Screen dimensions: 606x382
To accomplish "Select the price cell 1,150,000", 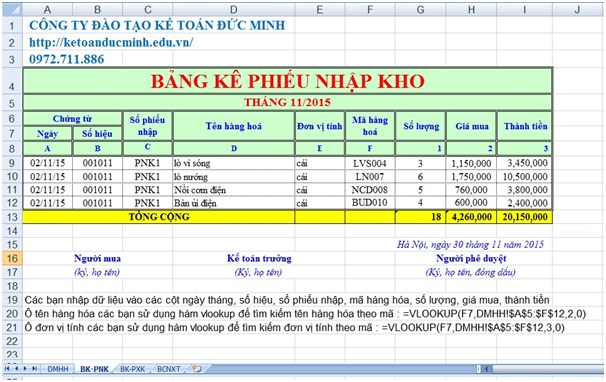I will tap(471, 163).
